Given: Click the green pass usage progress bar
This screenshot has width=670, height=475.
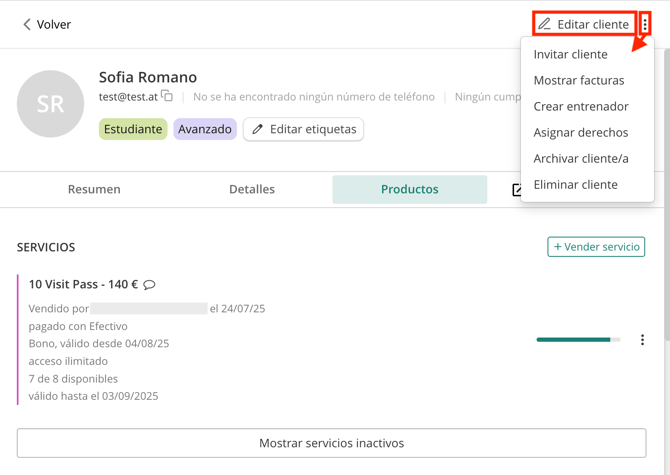Looking at the screenshot, I should point(577,340).
